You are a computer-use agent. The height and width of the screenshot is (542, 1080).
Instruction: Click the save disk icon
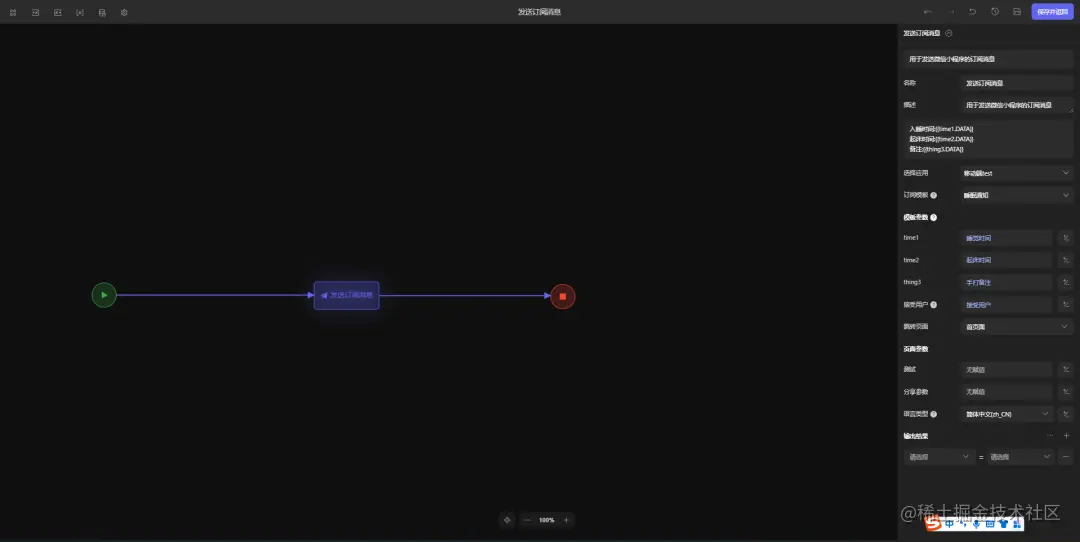pyautogui.click(x=1017, y=12)
